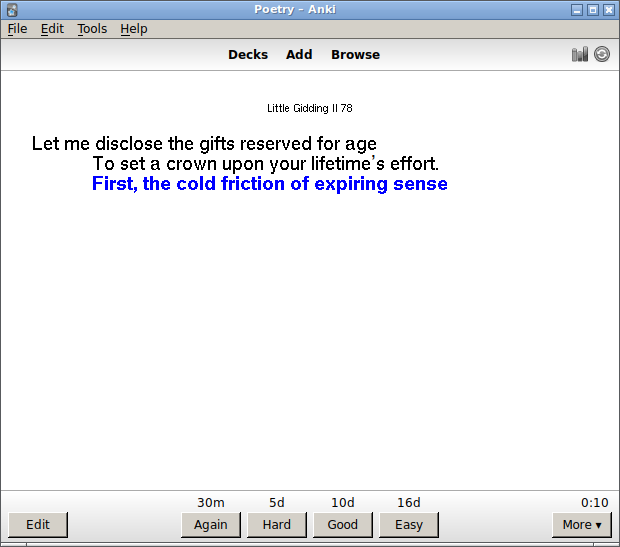Click the 10d interval label
620x547 pixels.
[343, 503]
